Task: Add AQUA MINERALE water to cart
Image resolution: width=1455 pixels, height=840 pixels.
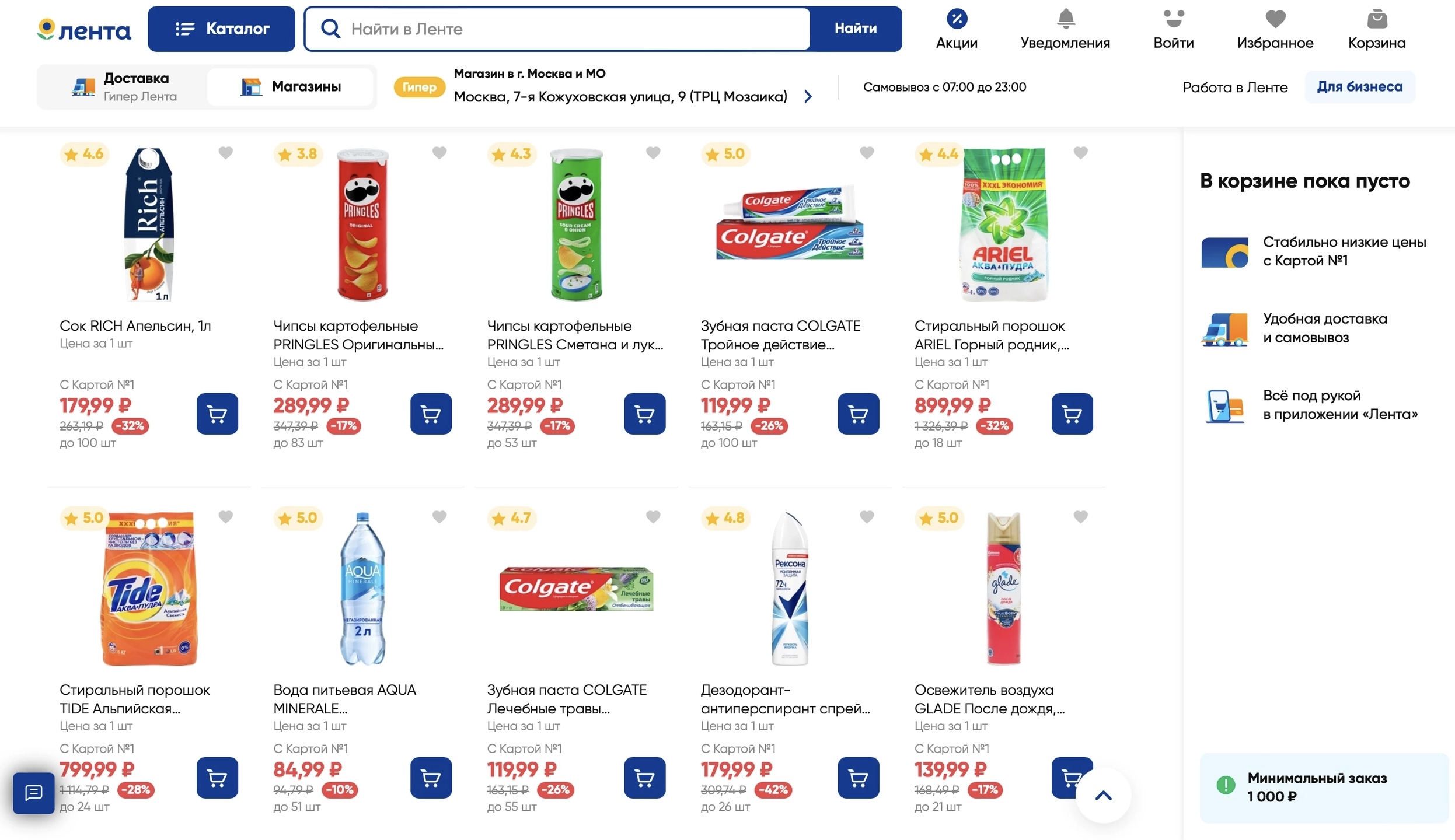Action: point(431,778)
